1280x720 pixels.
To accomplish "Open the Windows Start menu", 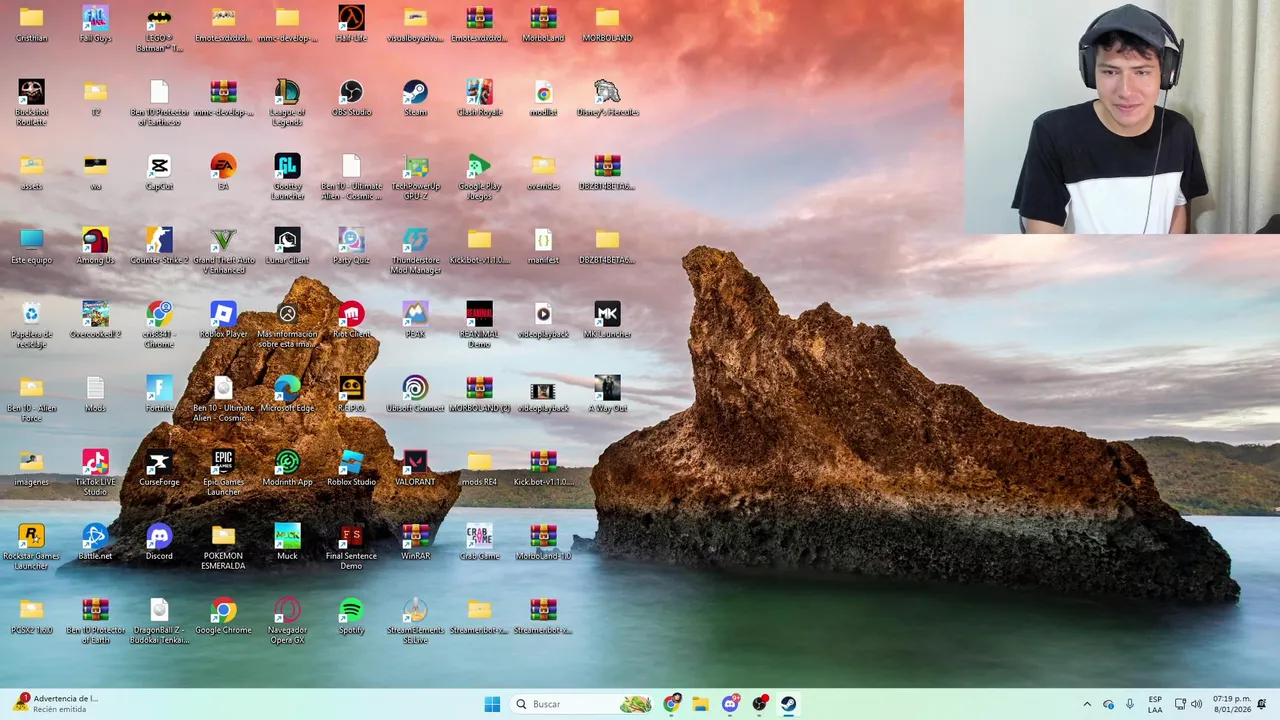I will tap(492, 704).
